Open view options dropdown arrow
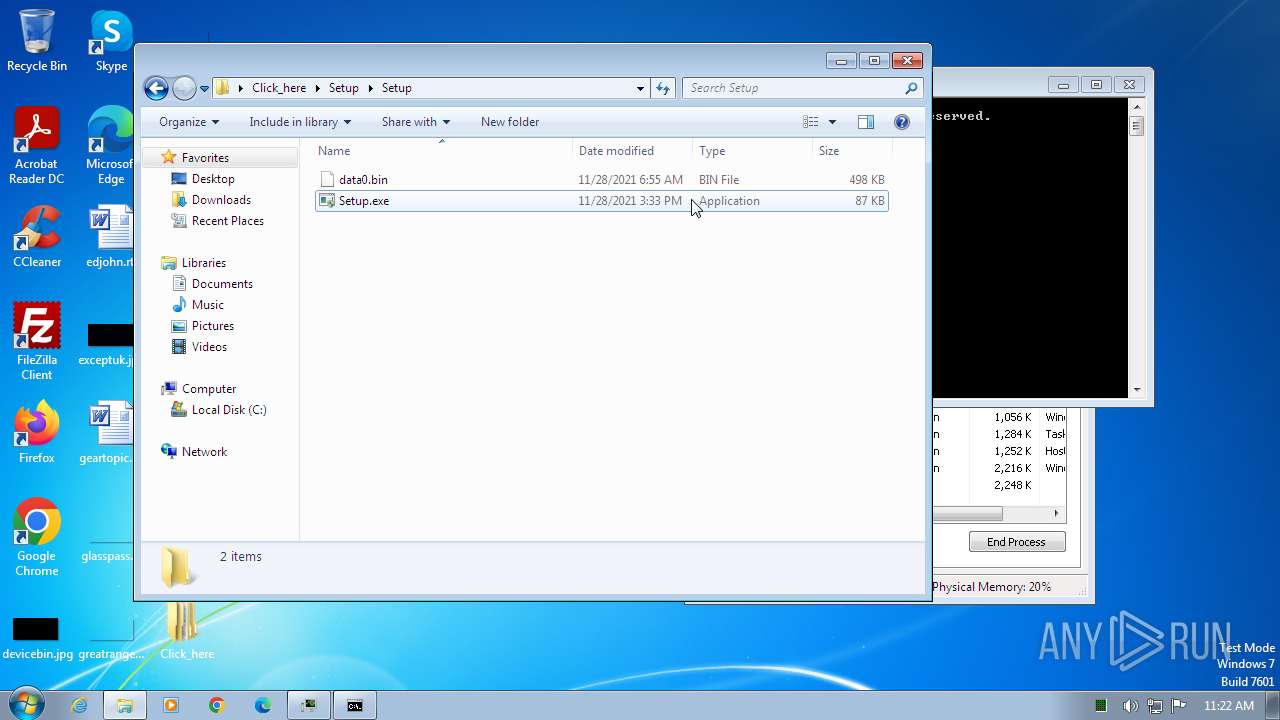The height and width of the screenshot is (720, 1280). click(832, 122)
